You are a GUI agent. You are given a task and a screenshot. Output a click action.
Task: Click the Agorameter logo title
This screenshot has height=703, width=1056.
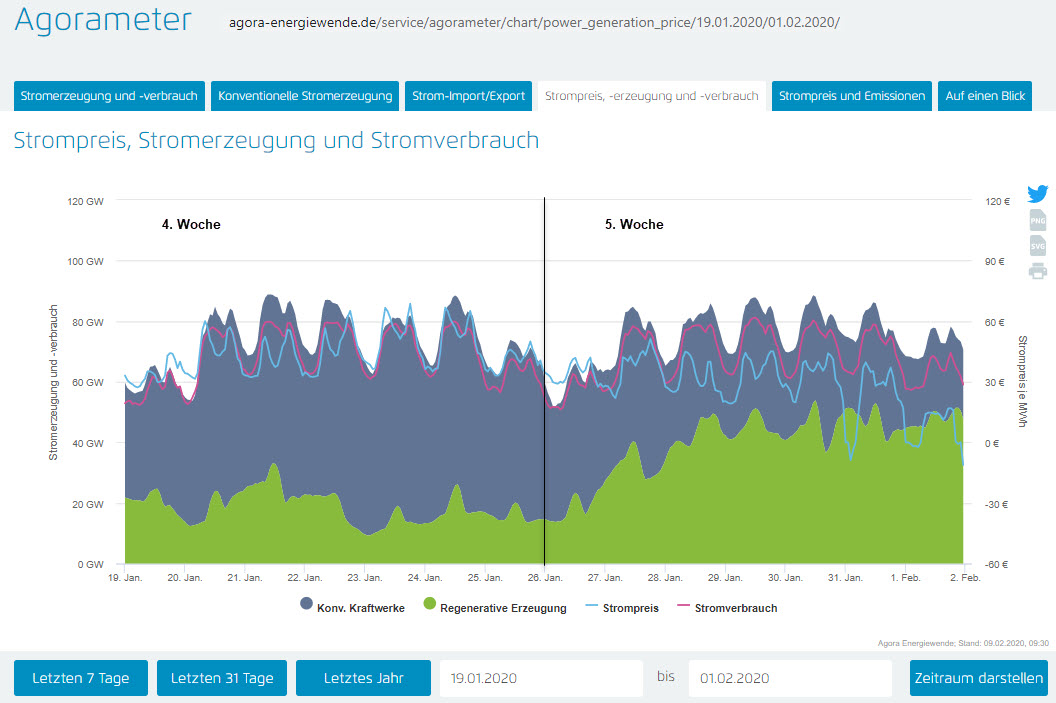point(103,23)
